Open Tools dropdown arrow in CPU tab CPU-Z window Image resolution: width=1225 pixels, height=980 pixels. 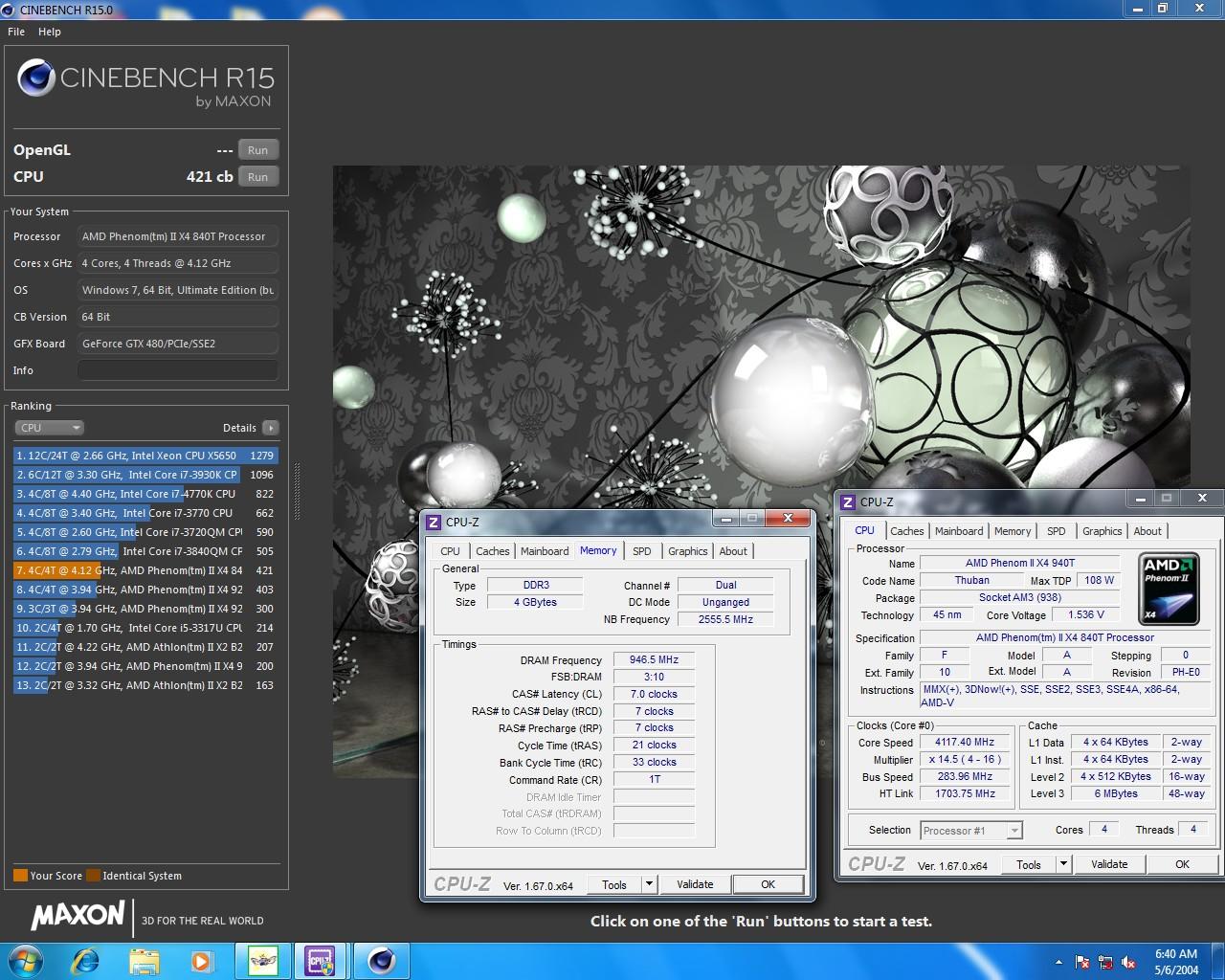point(1063,864)
